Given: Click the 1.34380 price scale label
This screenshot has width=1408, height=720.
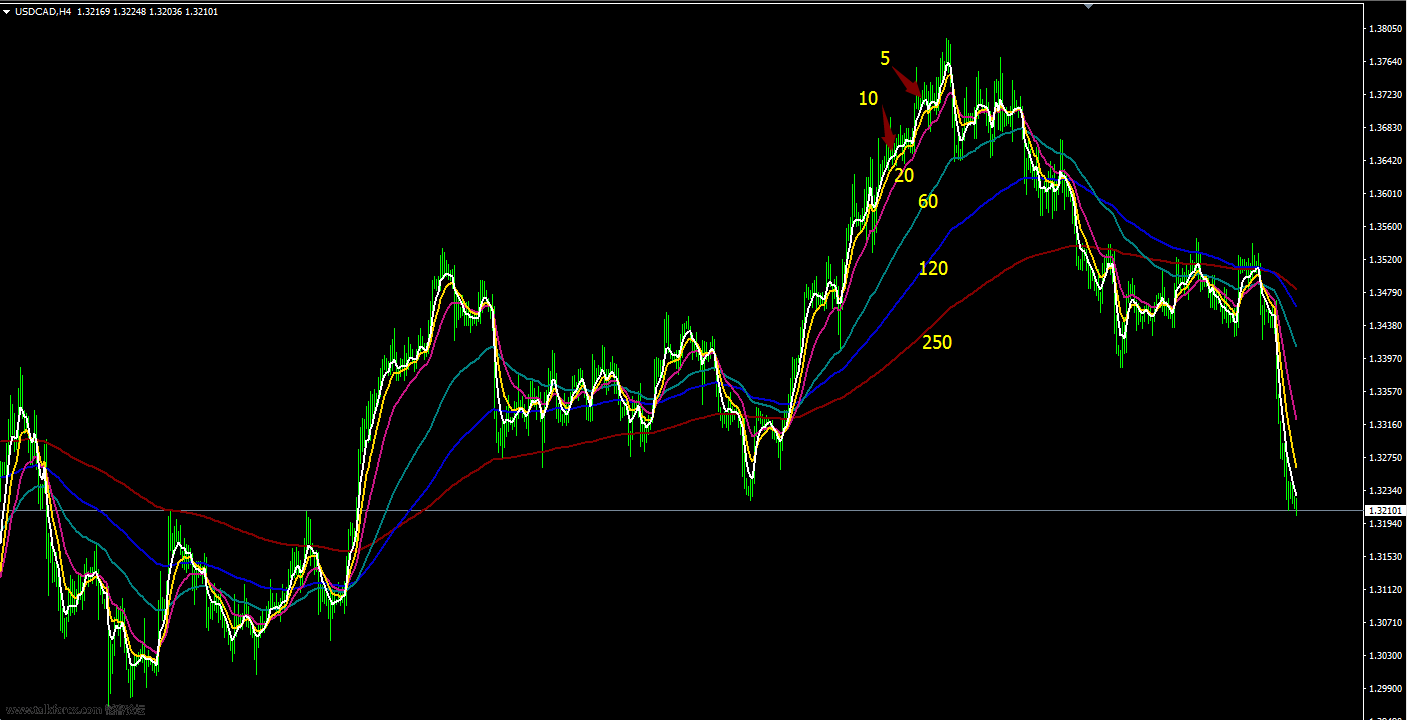Looking at the screenshot, I should click(1386, 326).
